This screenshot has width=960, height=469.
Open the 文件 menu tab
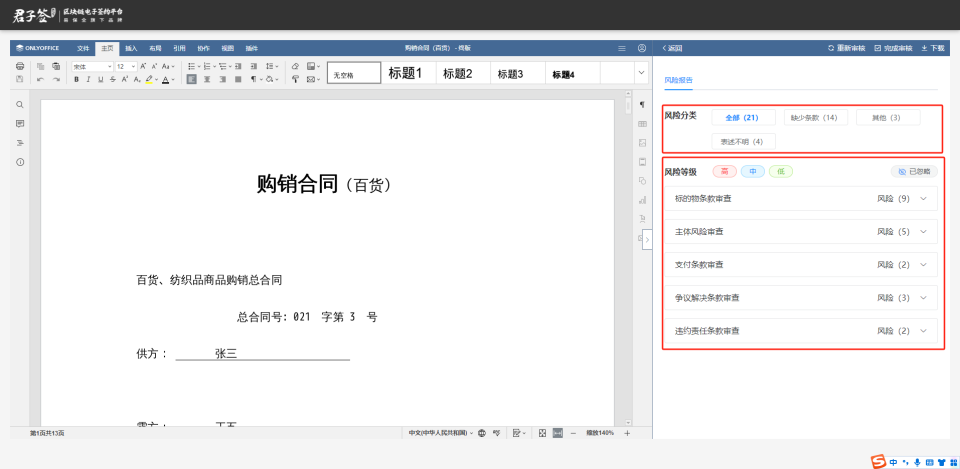click(x=83, y=48)
